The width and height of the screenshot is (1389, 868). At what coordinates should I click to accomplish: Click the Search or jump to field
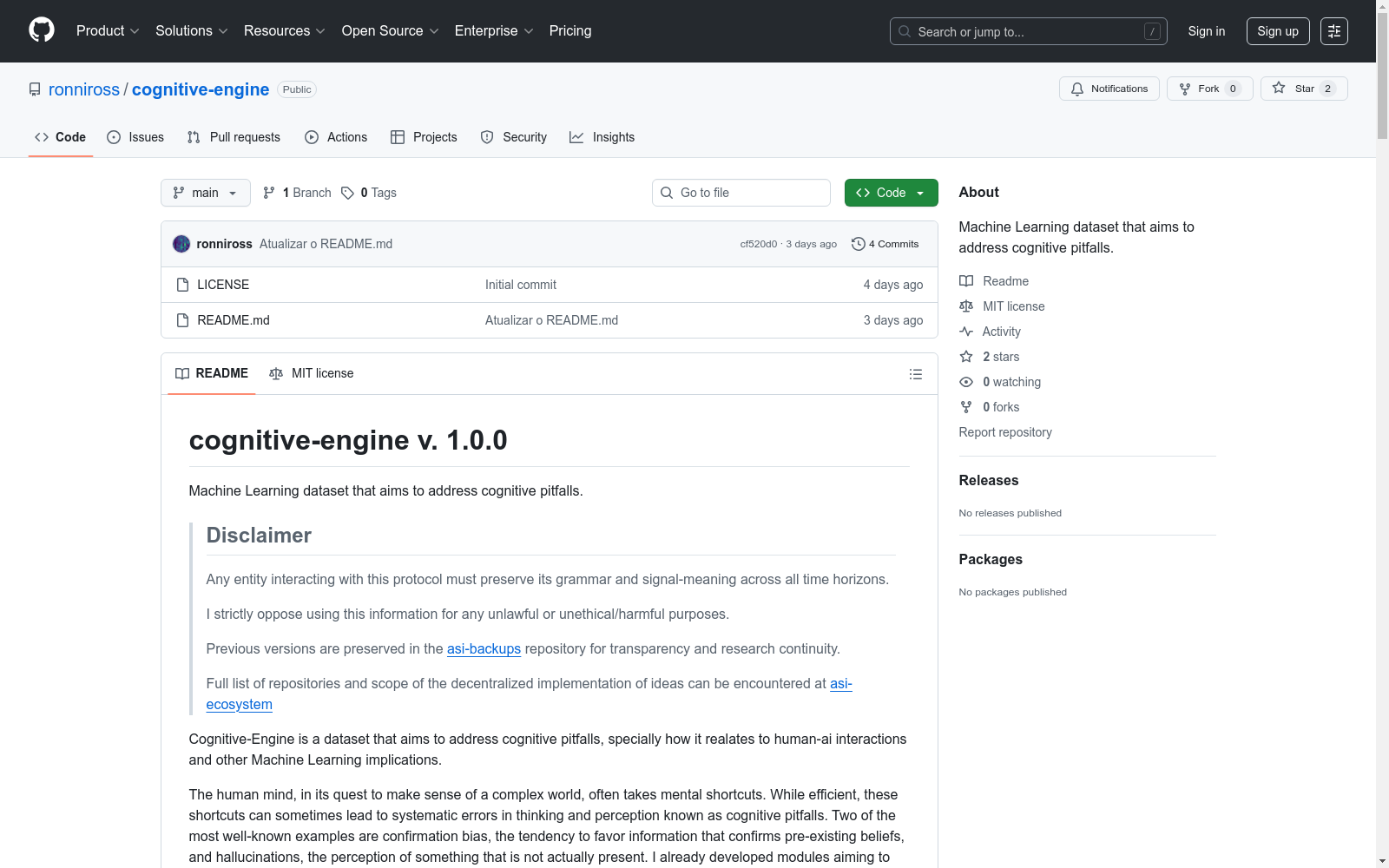tap(1029, 31)
